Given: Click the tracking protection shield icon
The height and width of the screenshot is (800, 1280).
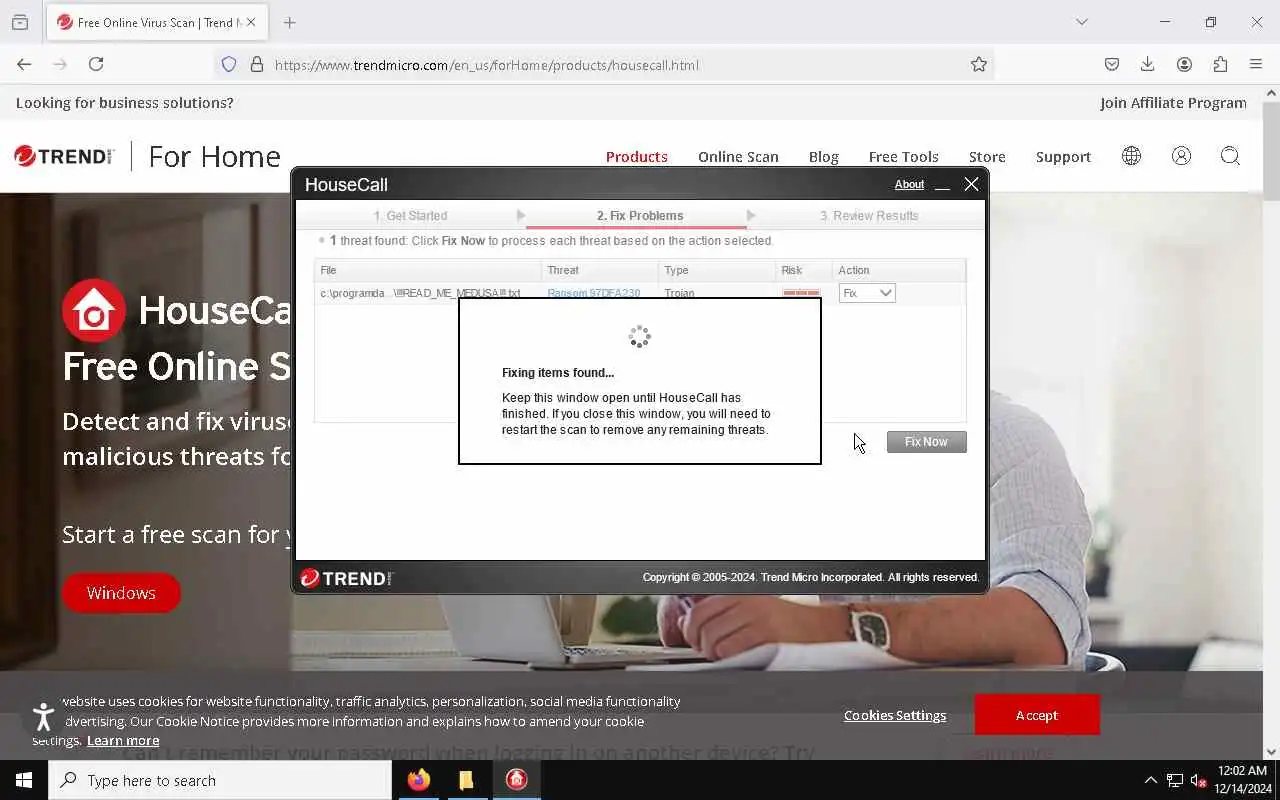Looking at the screenshot, I should click(229, 65).
